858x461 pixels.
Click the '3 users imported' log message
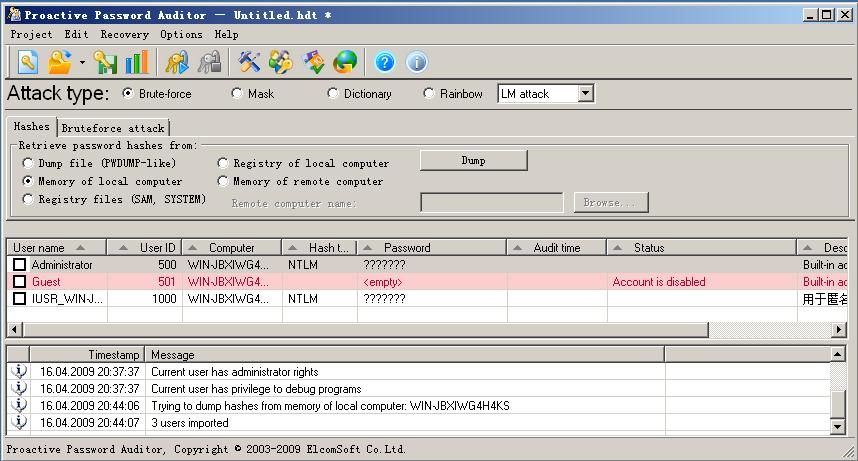click(x=190, y=423)
